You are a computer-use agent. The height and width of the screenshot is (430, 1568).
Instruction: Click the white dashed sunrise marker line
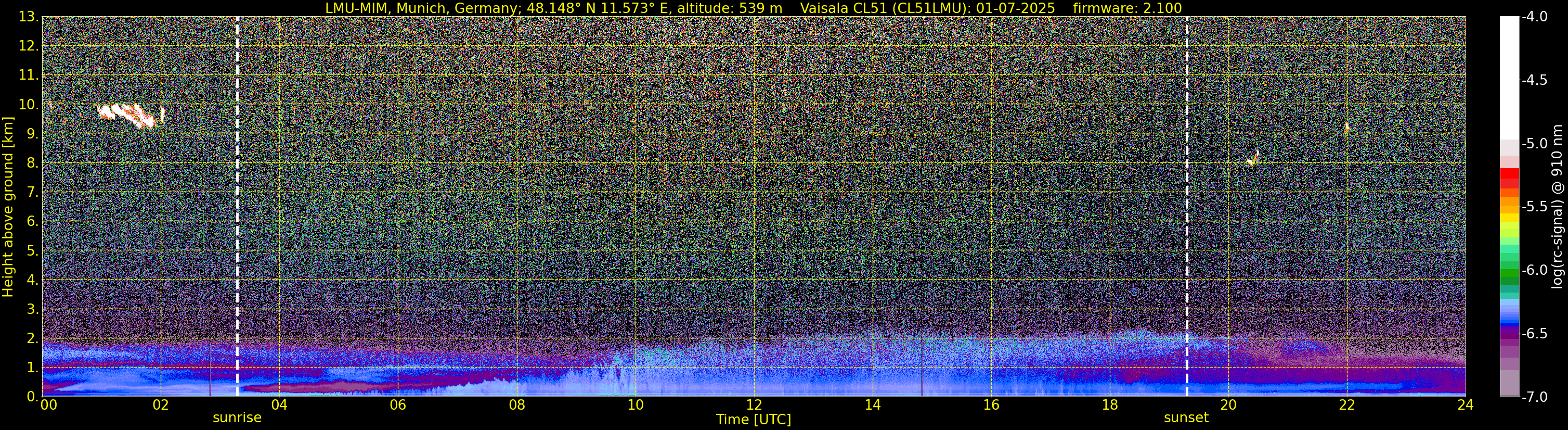(237, 207)
